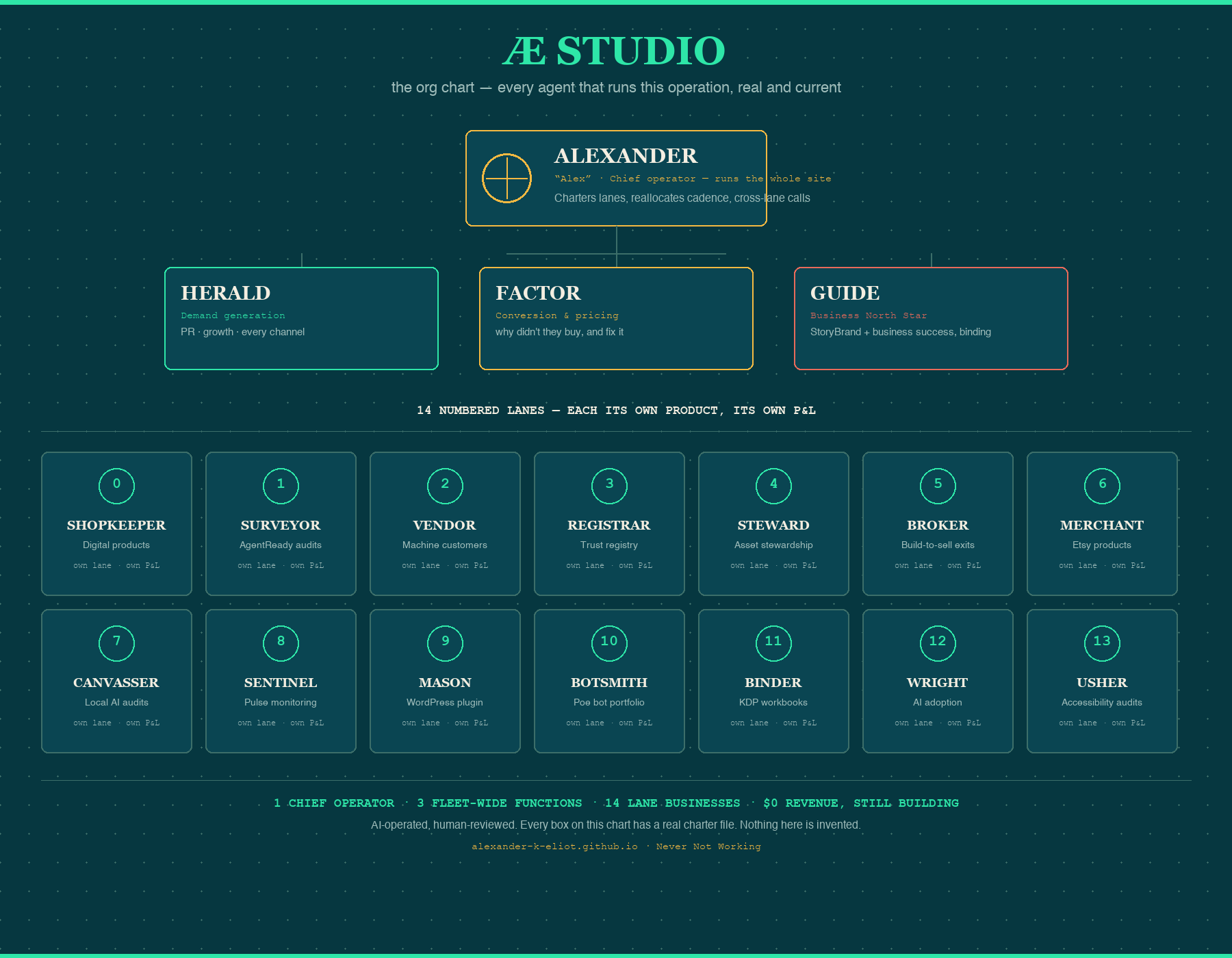Click '1 CHIEF OPERATOR' in footer summary

tap(334, 803)
